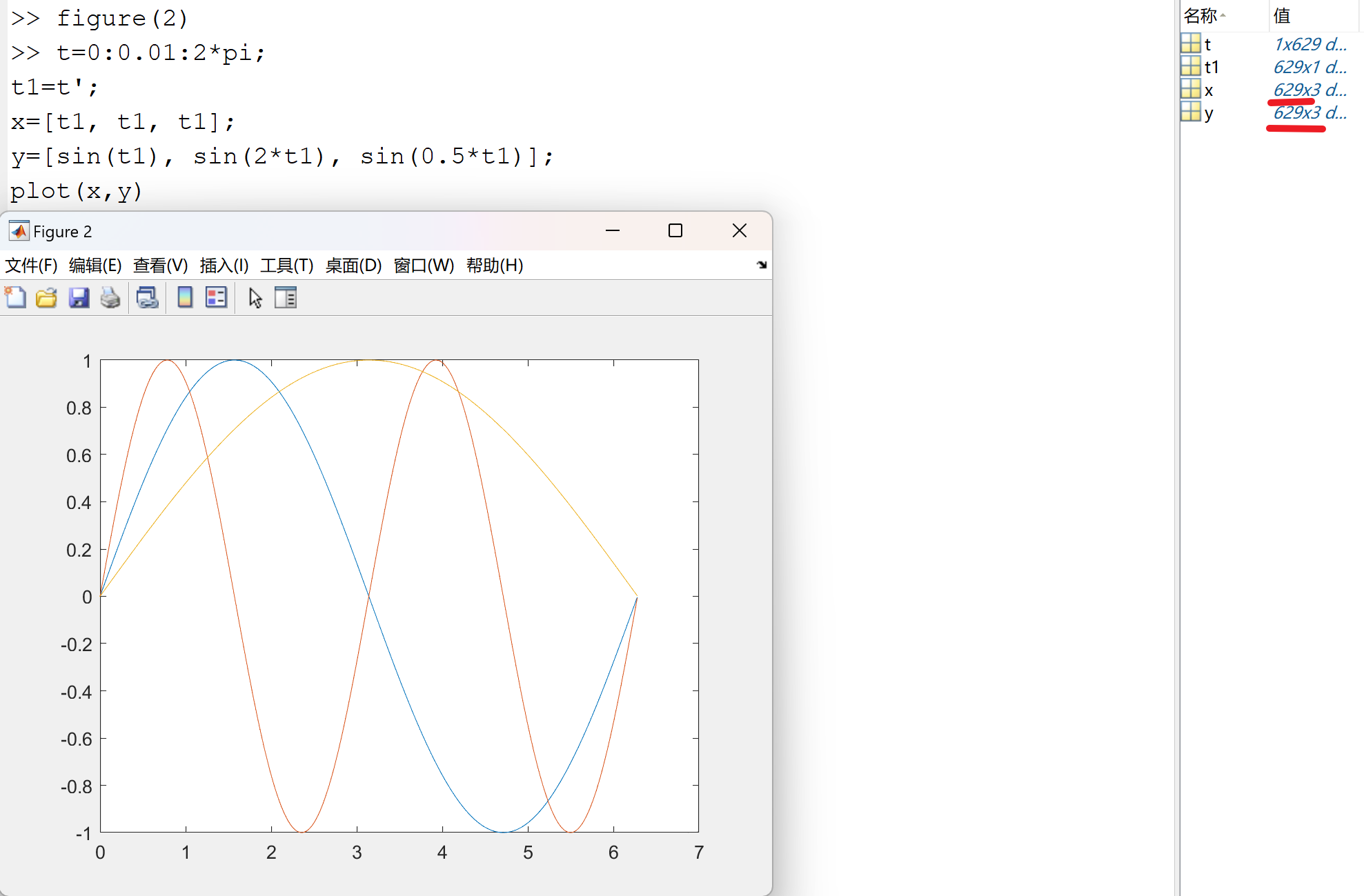Click the y-axis tick label 0.8
This screenshot has width=1364, height=896.
79,408
